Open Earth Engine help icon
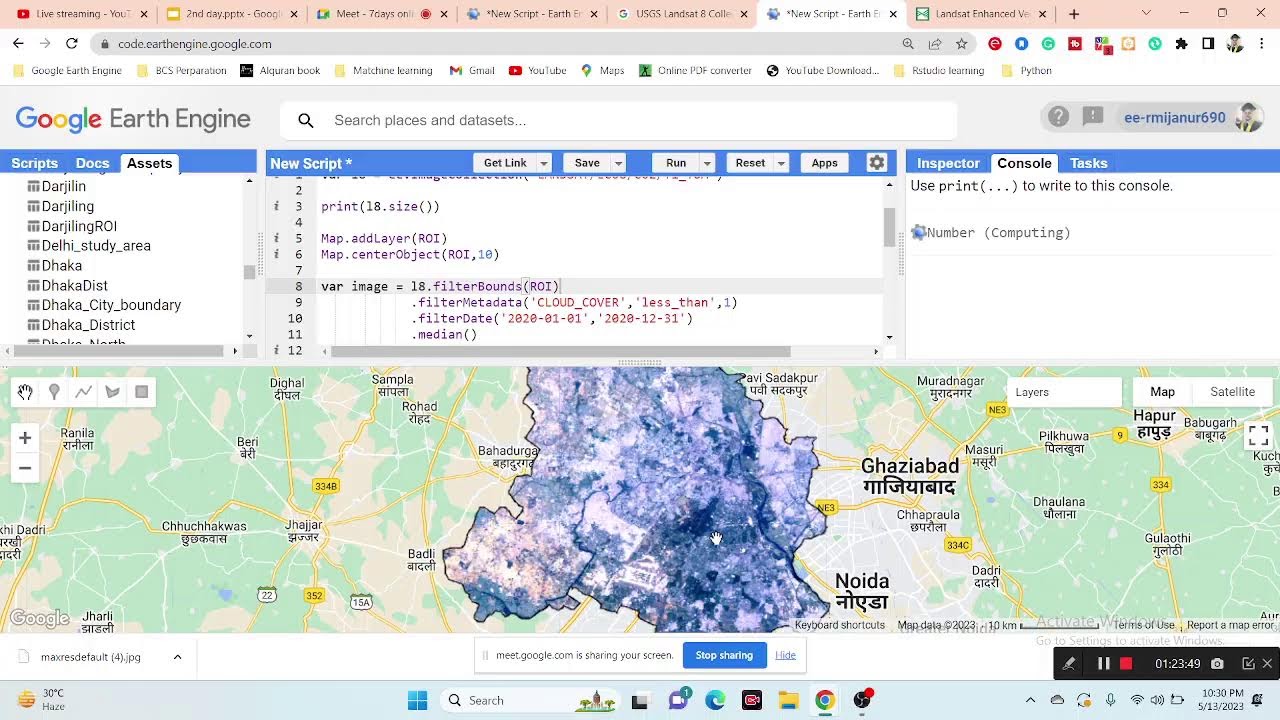The height and width of the screenshot is (720, 1280). point(1058,117)
